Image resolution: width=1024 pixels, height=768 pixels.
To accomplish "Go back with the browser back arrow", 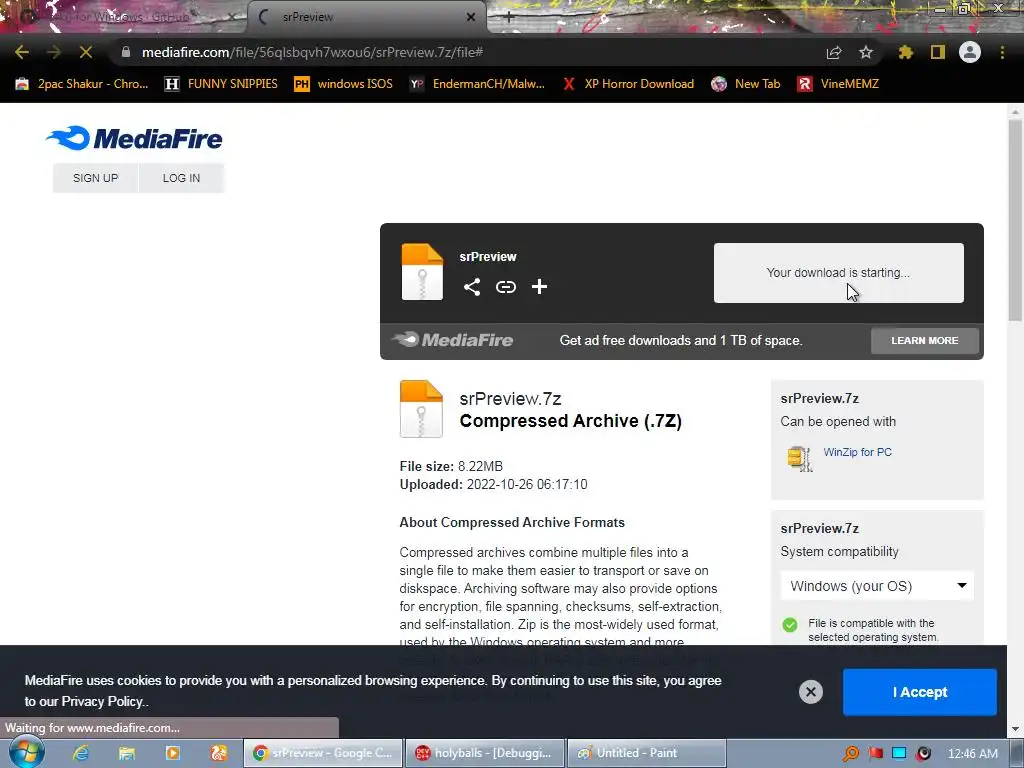I will click(22, 52).
